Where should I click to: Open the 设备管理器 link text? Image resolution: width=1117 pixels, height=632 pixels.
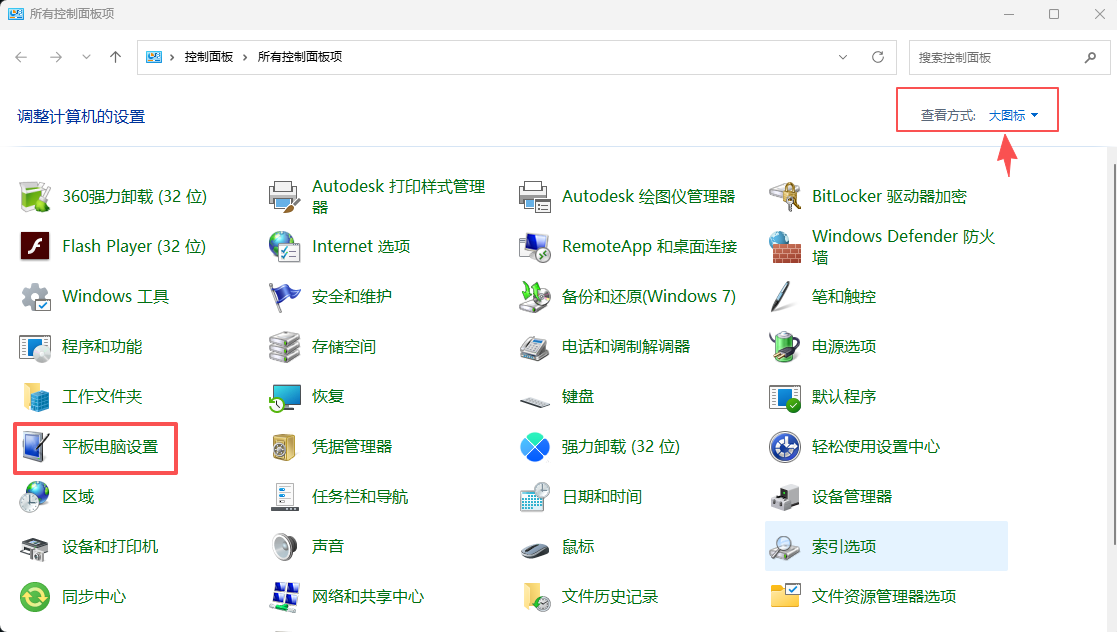[852, 497]
